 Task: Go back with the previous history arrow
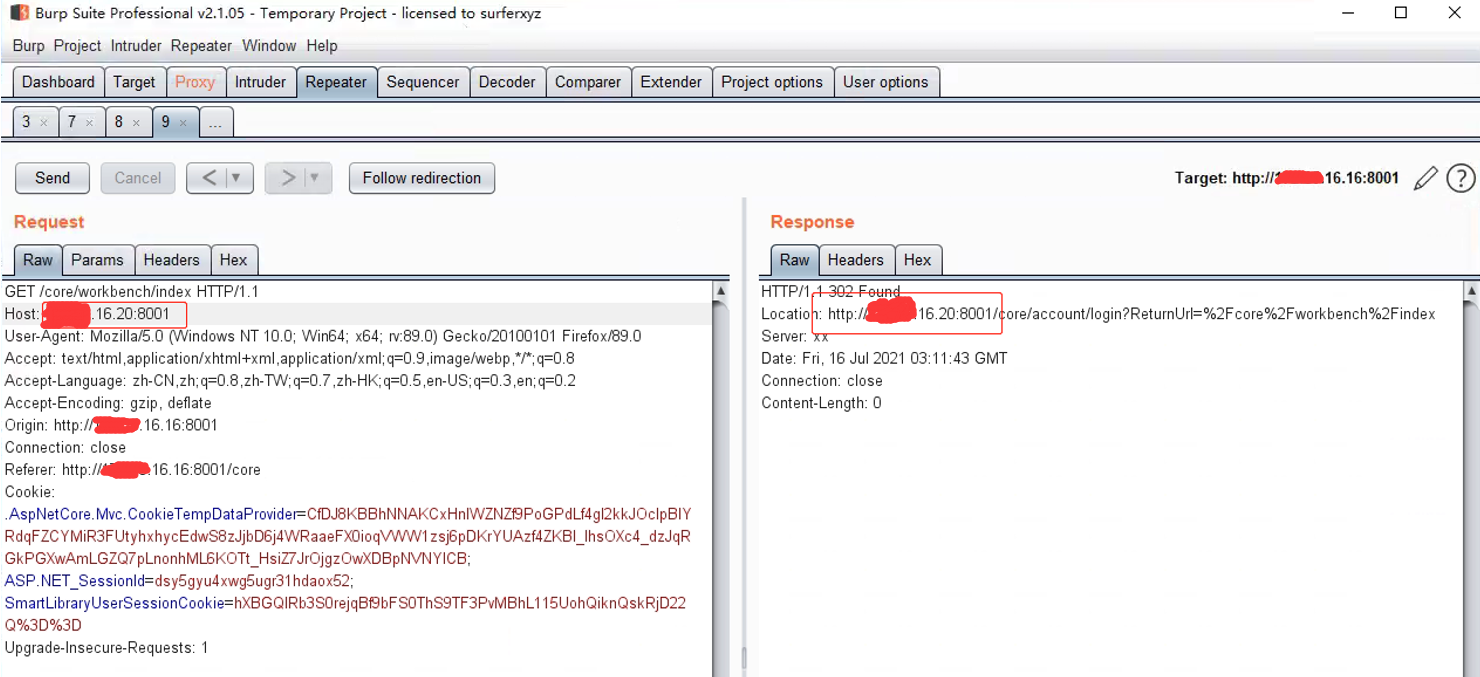pyautogui.click(x=208, y=178)
